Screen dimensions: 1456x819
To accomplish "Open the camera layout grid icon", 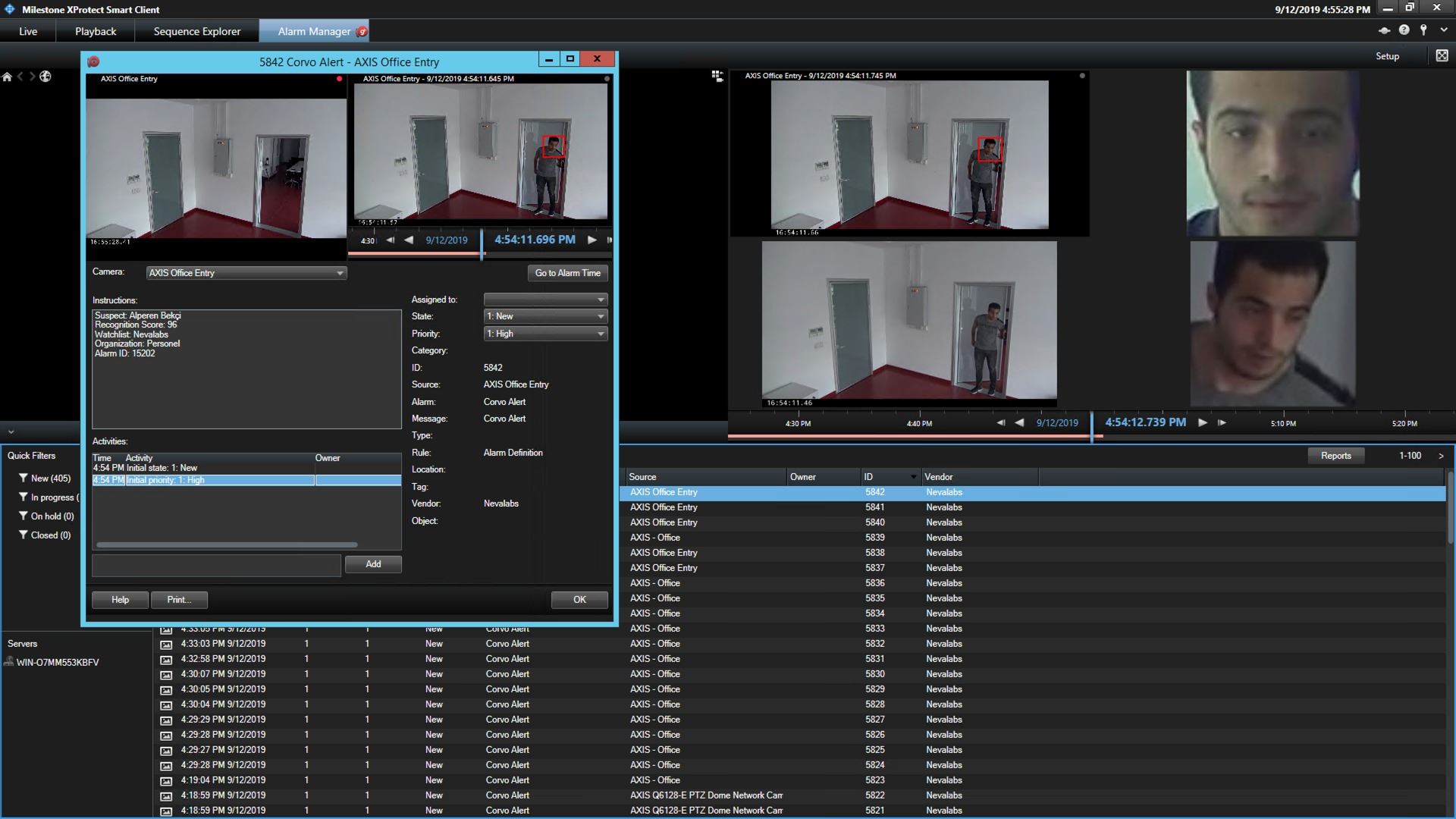I will coord(717,76).
